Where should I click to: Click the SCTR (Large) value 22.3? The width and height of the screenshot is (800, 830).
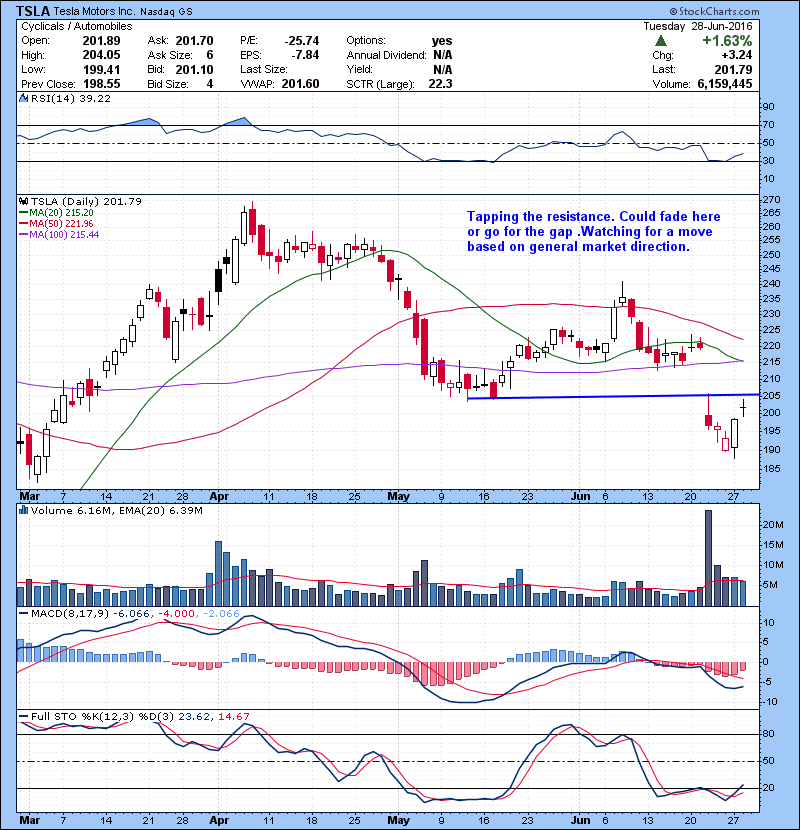[x=441, y=84]
